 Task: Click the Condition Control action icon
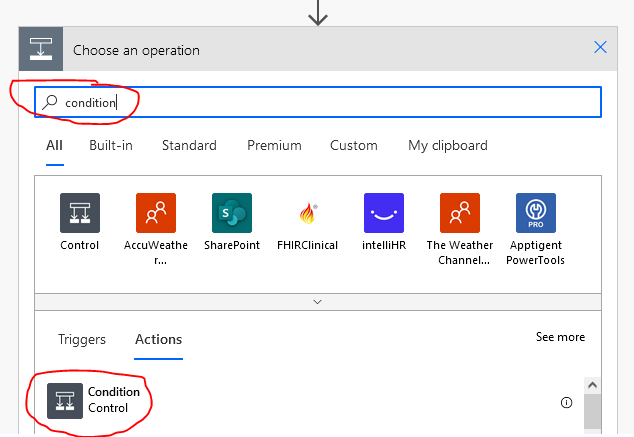66,400
